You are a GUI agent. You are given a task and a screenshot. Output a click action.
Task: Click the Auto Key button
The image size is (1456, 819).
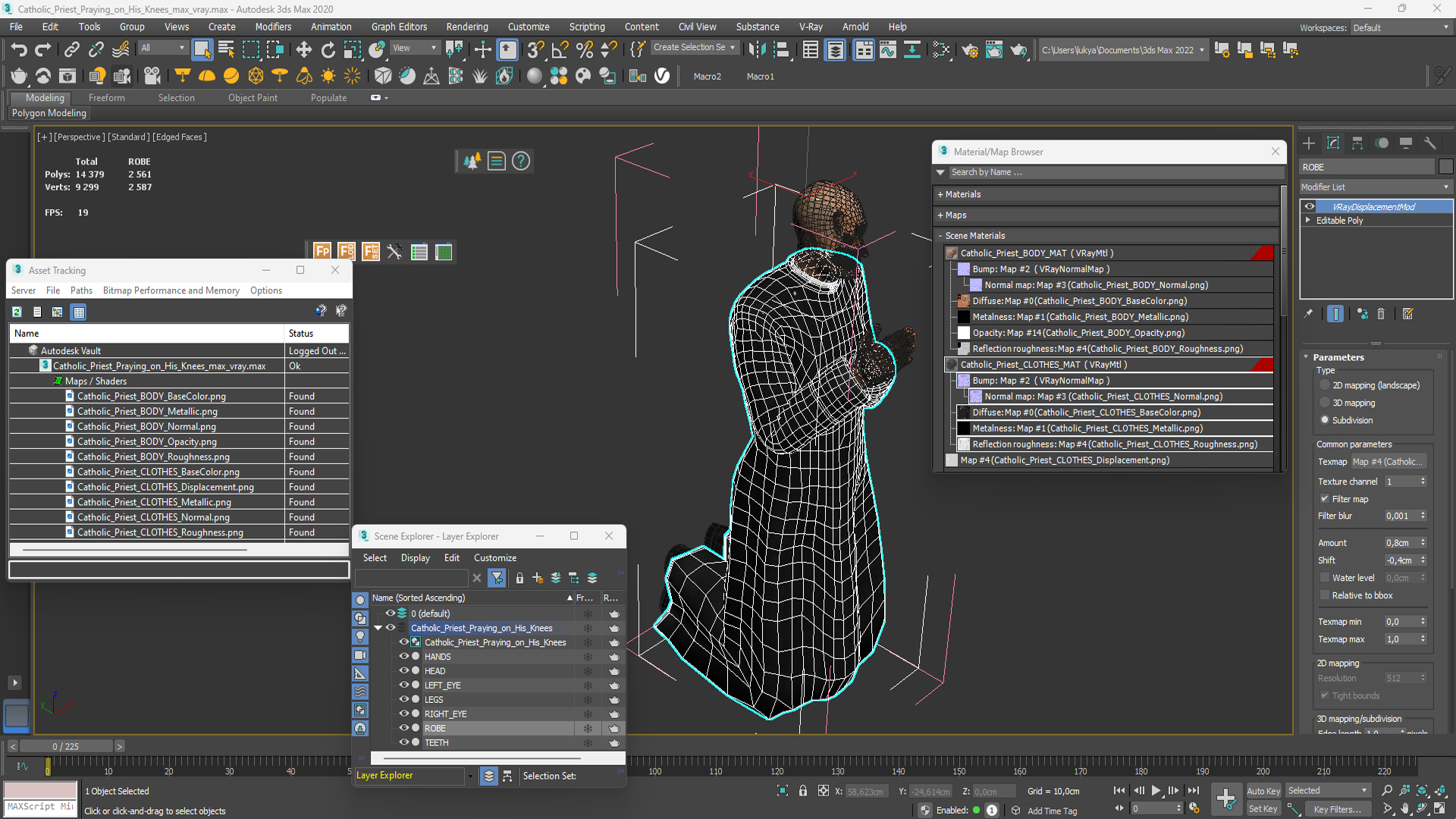(1263, 791)
